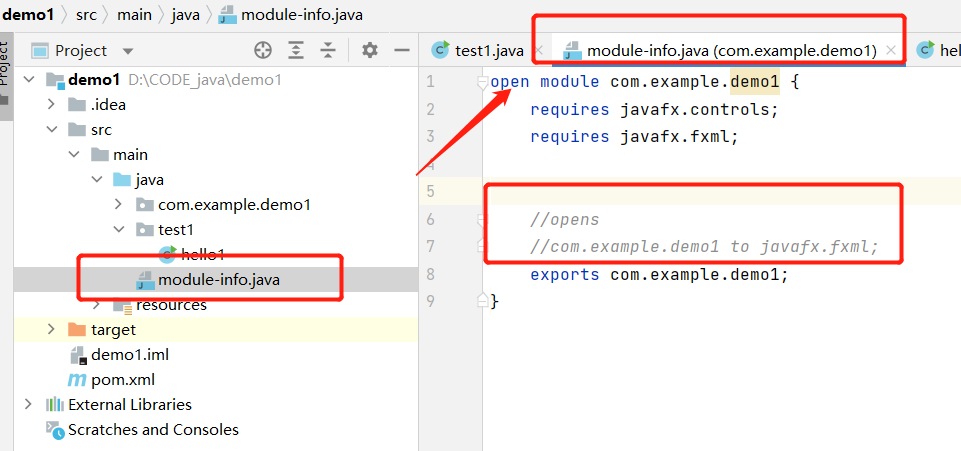Collapse the test1 package
961x451 pixels.
[119, 230]
